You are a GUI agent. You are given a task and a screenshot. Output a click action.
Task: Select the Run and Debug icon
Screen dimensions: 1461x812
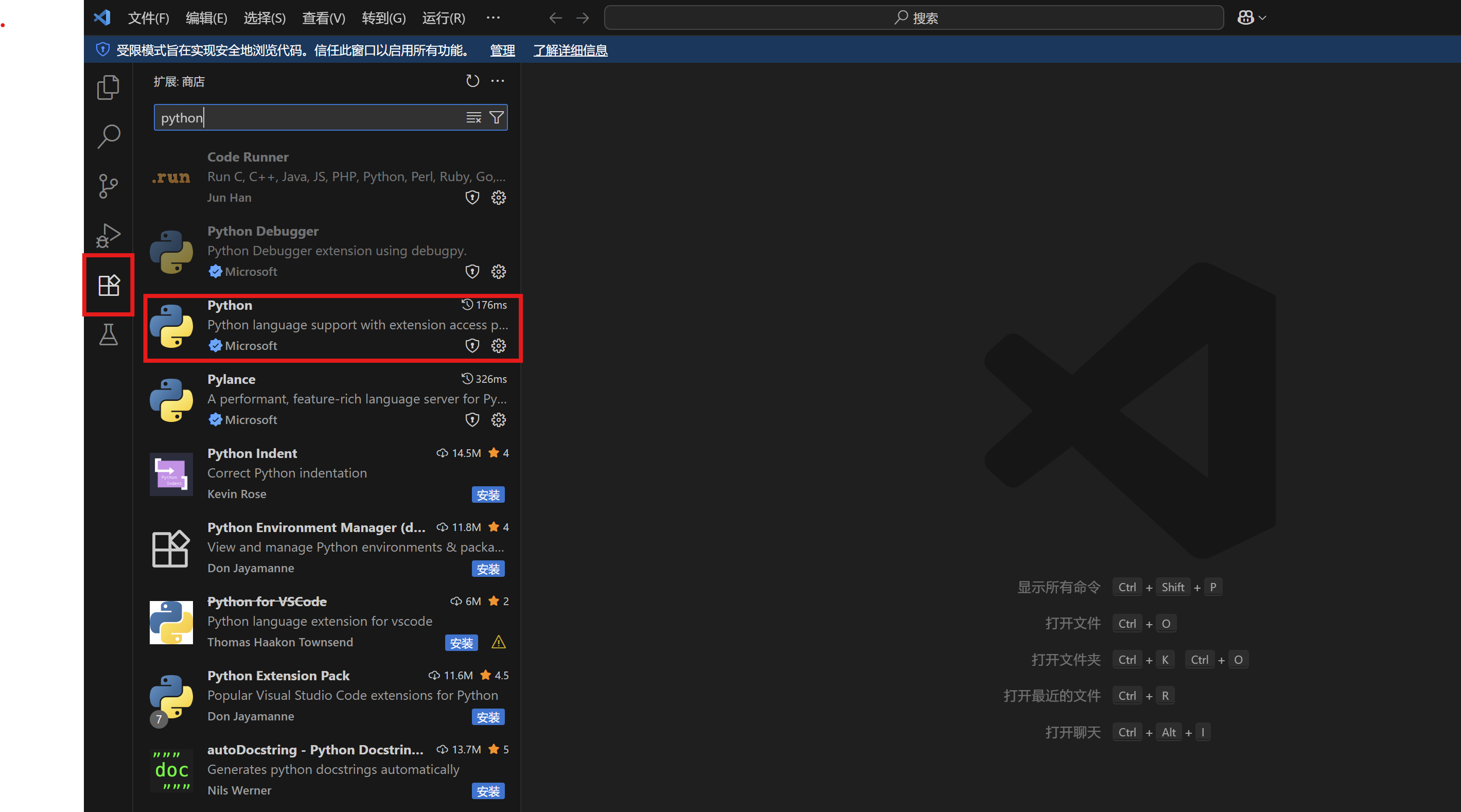coord(108,235)
